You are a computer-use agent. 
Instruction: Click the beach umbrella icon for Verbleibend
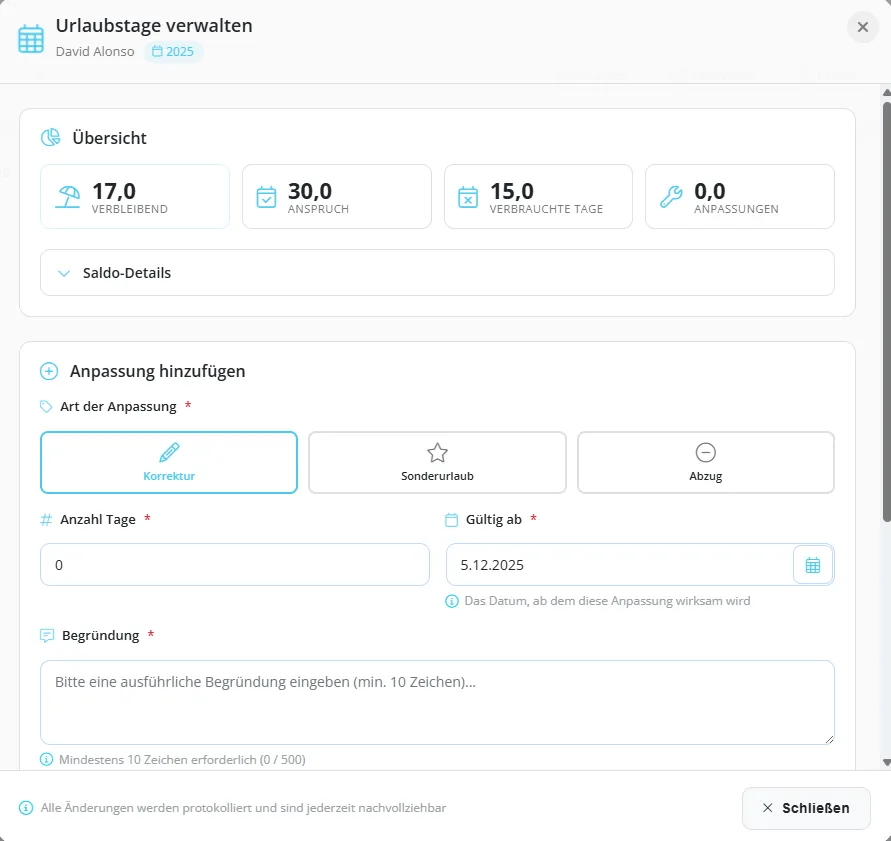pyautogui.click(x=68, y=196)
